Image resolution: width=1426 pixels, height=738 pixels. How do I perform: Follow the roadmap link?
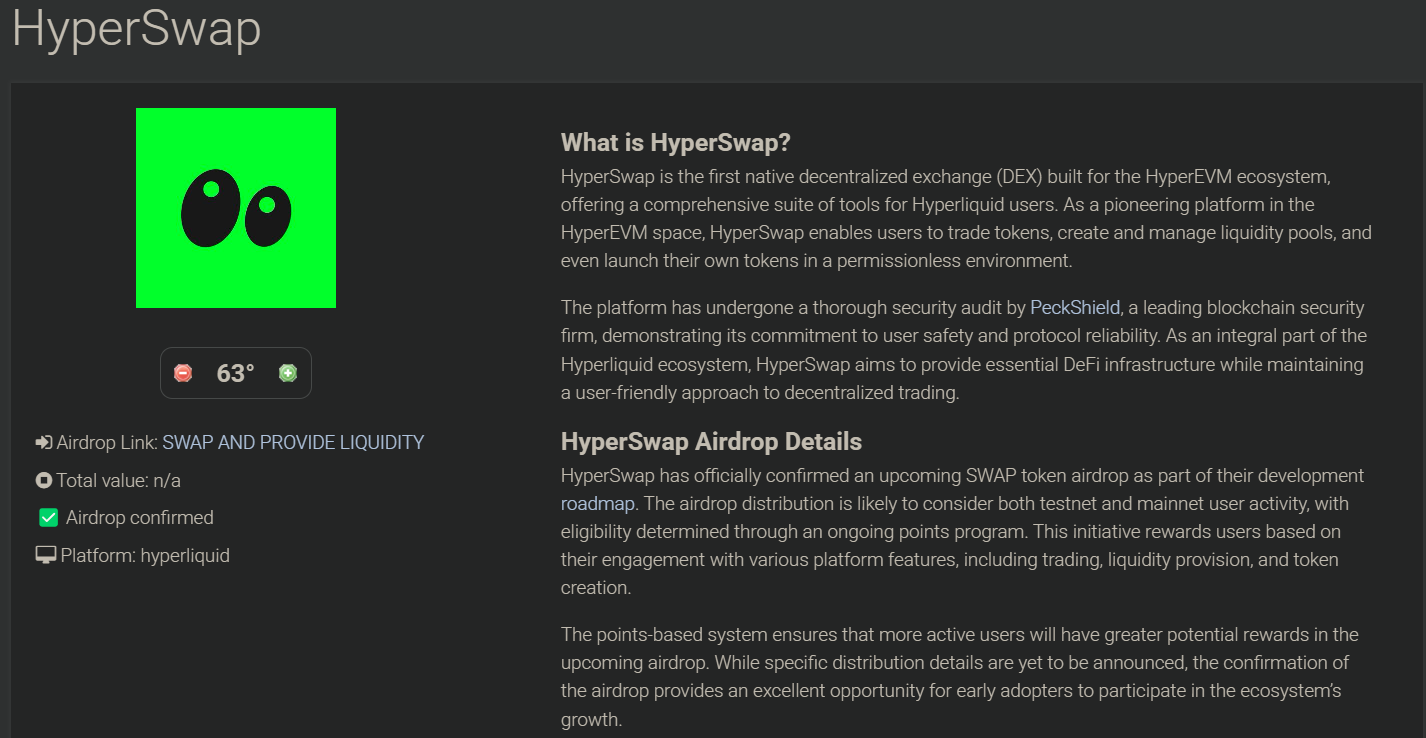(598, 503)
